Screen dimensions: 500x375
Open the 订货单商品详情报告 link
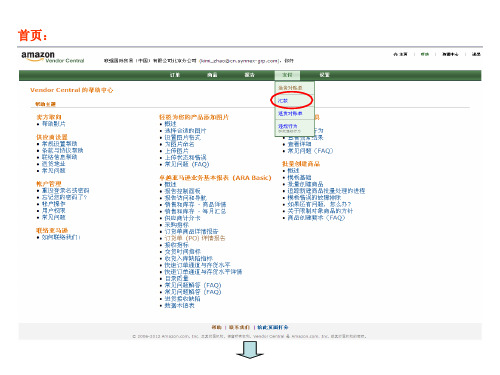coord(191,231)
